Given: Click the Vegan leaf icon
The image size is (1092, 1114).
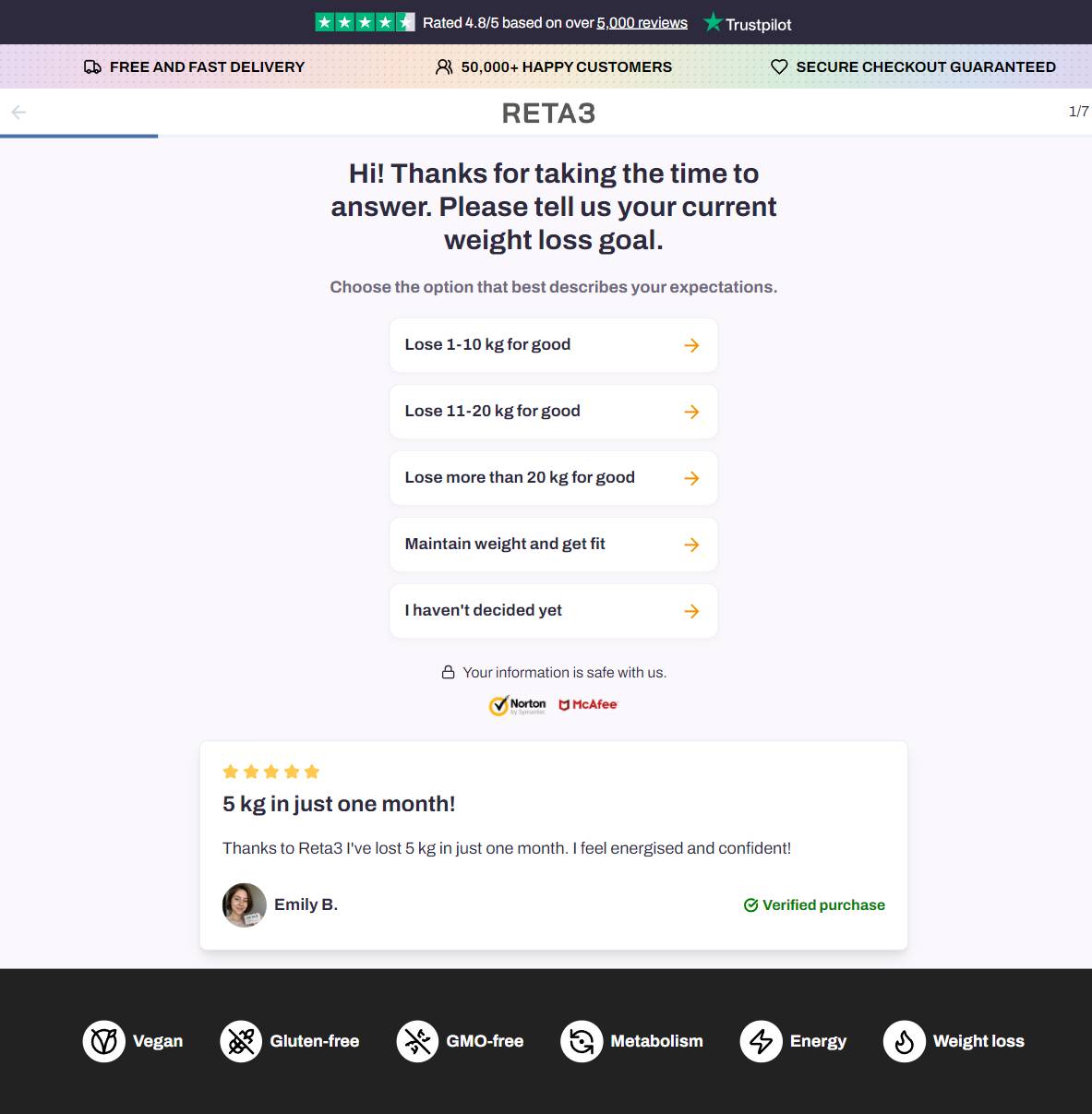Looking at the screenshot, I should [x=104, y=1041].
